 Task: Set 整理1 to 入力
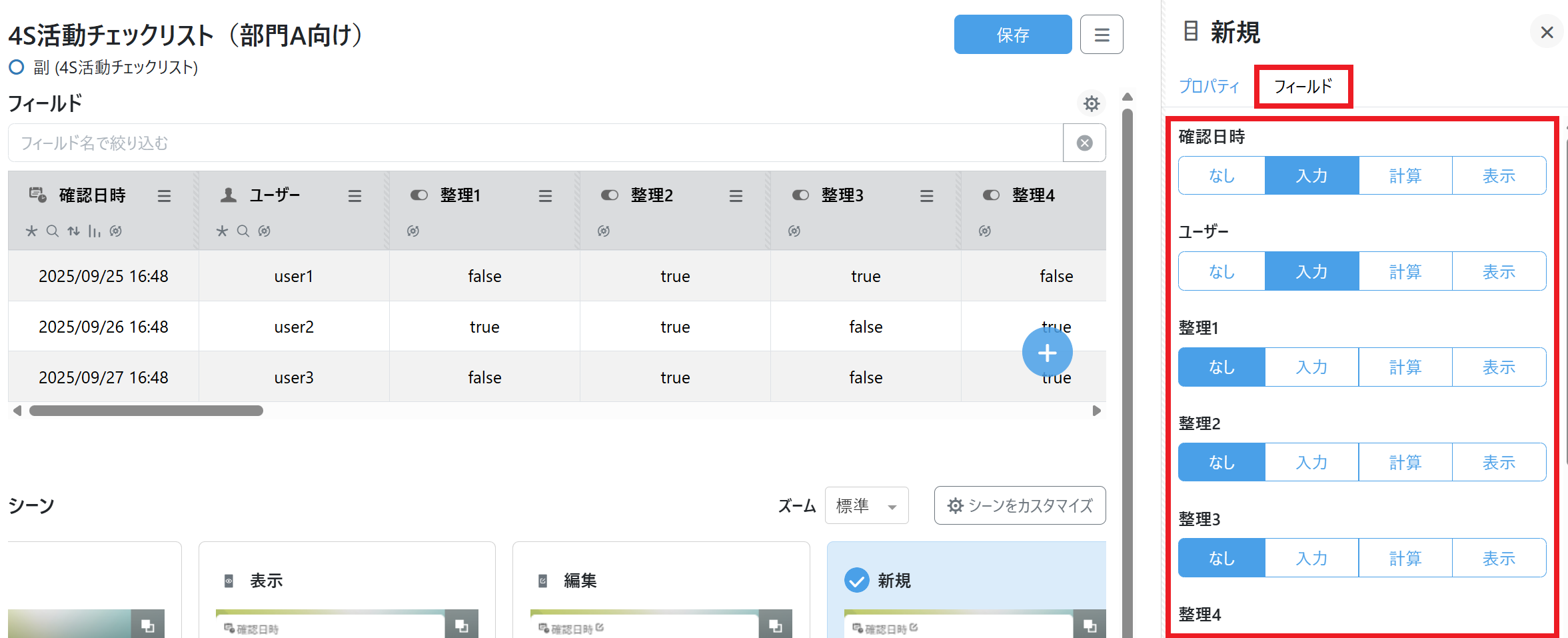pyautogui.click(x=1311, y=367)
